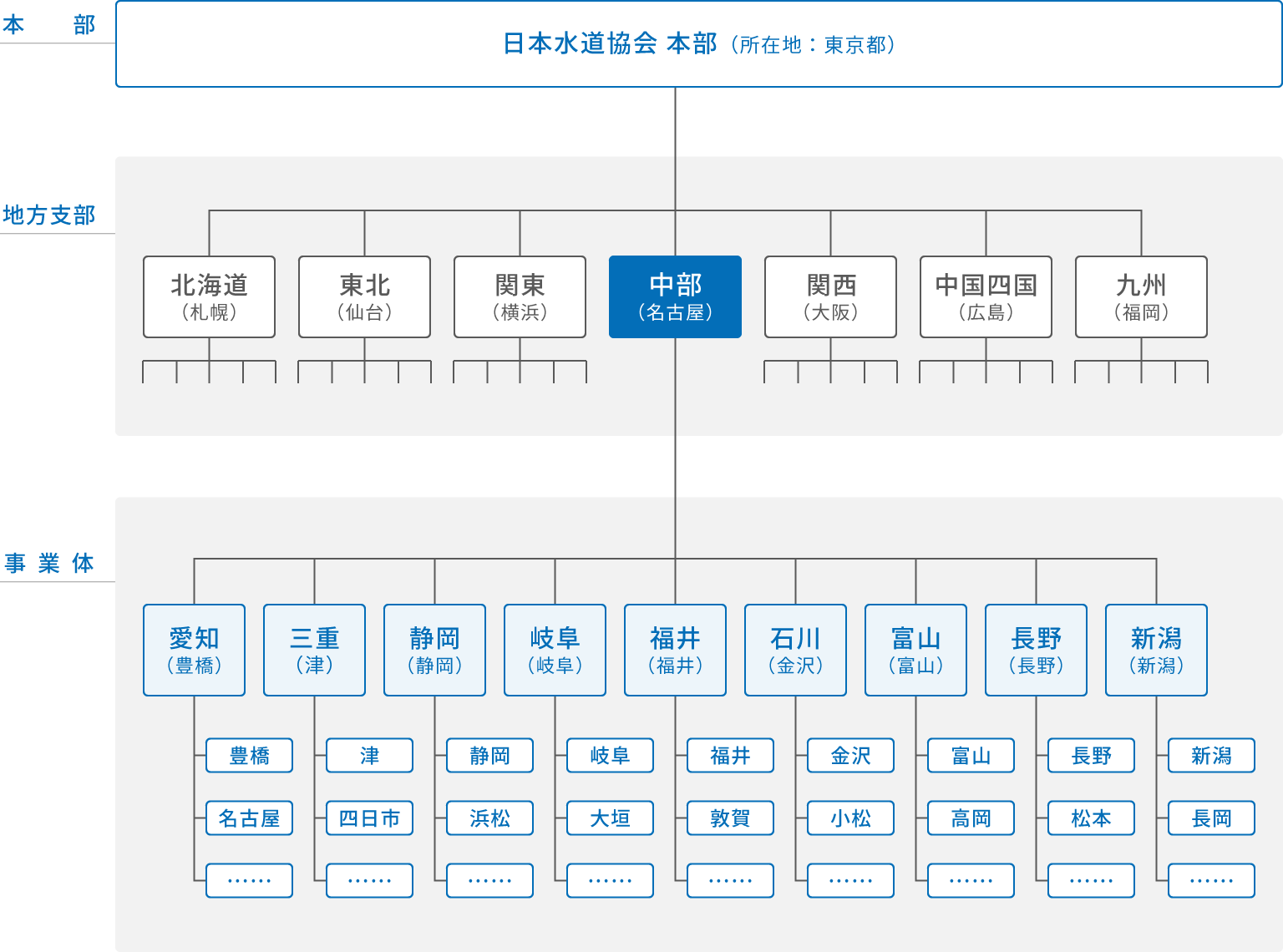Click the 岐阜 (岐阜) prefecture box

coord(555,651)
